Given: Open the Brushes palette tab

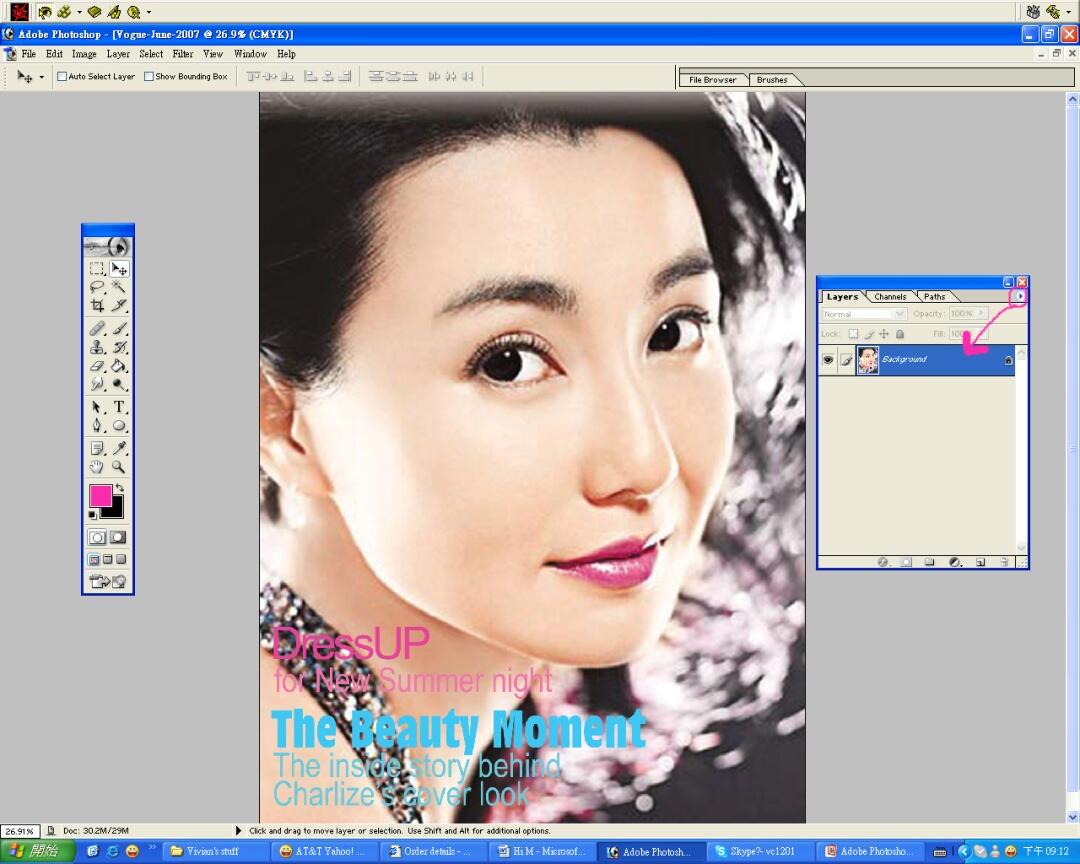Looking at the screenshot, I should coord(771,80).
